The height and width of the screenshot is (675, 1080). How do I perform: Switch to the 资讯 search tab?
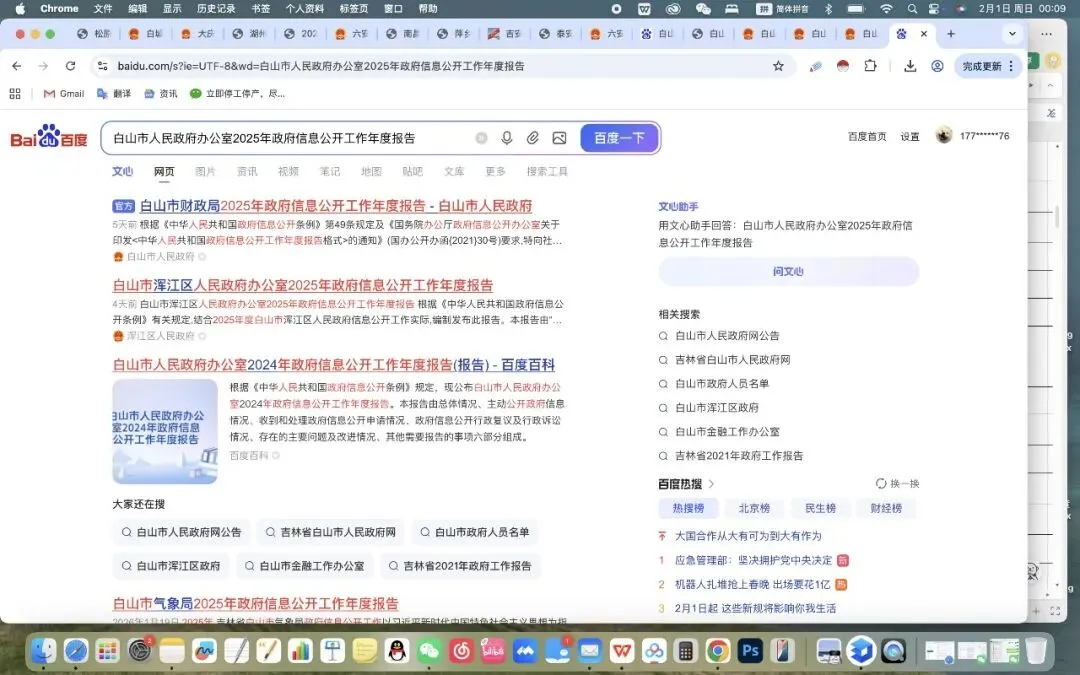[x=247, y=172]
